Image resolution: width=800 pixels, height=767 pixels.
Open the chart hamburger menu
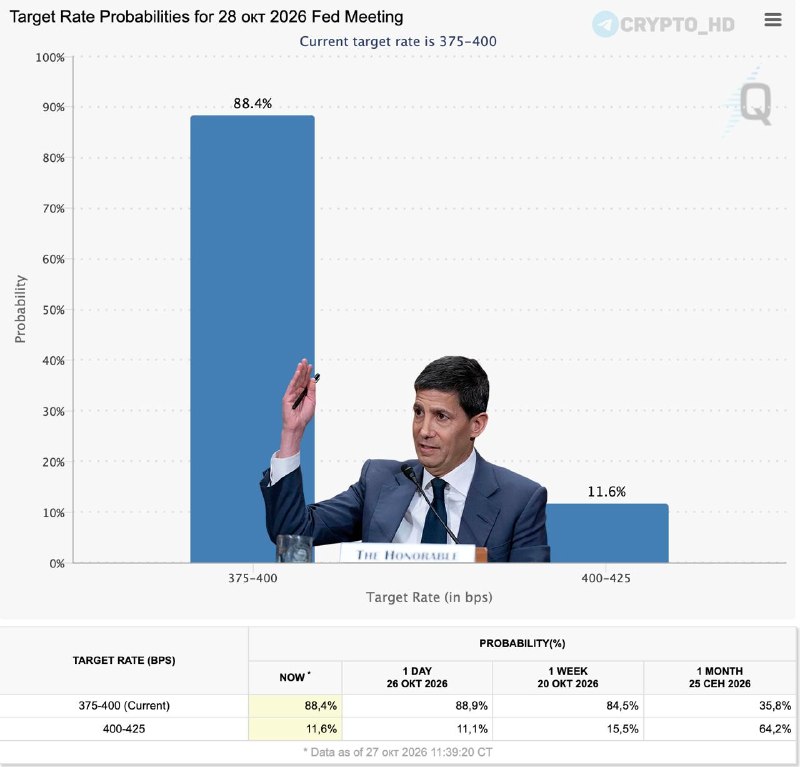click(x=773, y=19)
